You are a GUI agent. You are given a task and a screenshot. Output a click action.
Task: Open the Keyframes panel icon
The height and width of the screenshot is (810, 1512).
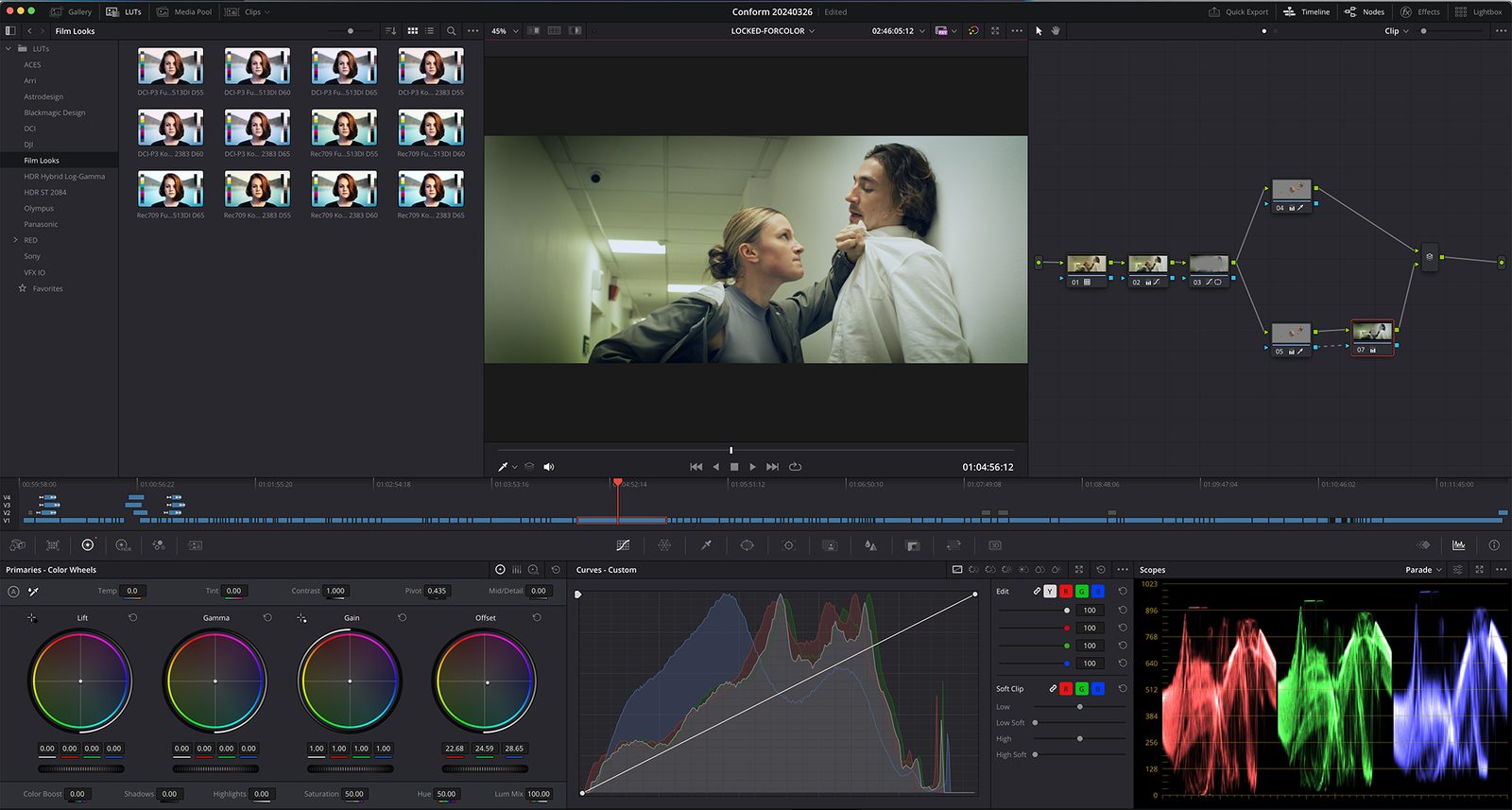tap(1424, 545)
